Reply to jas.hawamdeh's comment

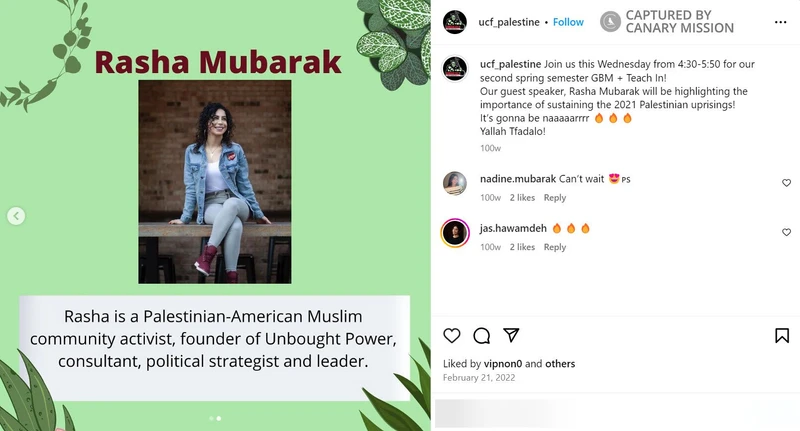point(555,247)
